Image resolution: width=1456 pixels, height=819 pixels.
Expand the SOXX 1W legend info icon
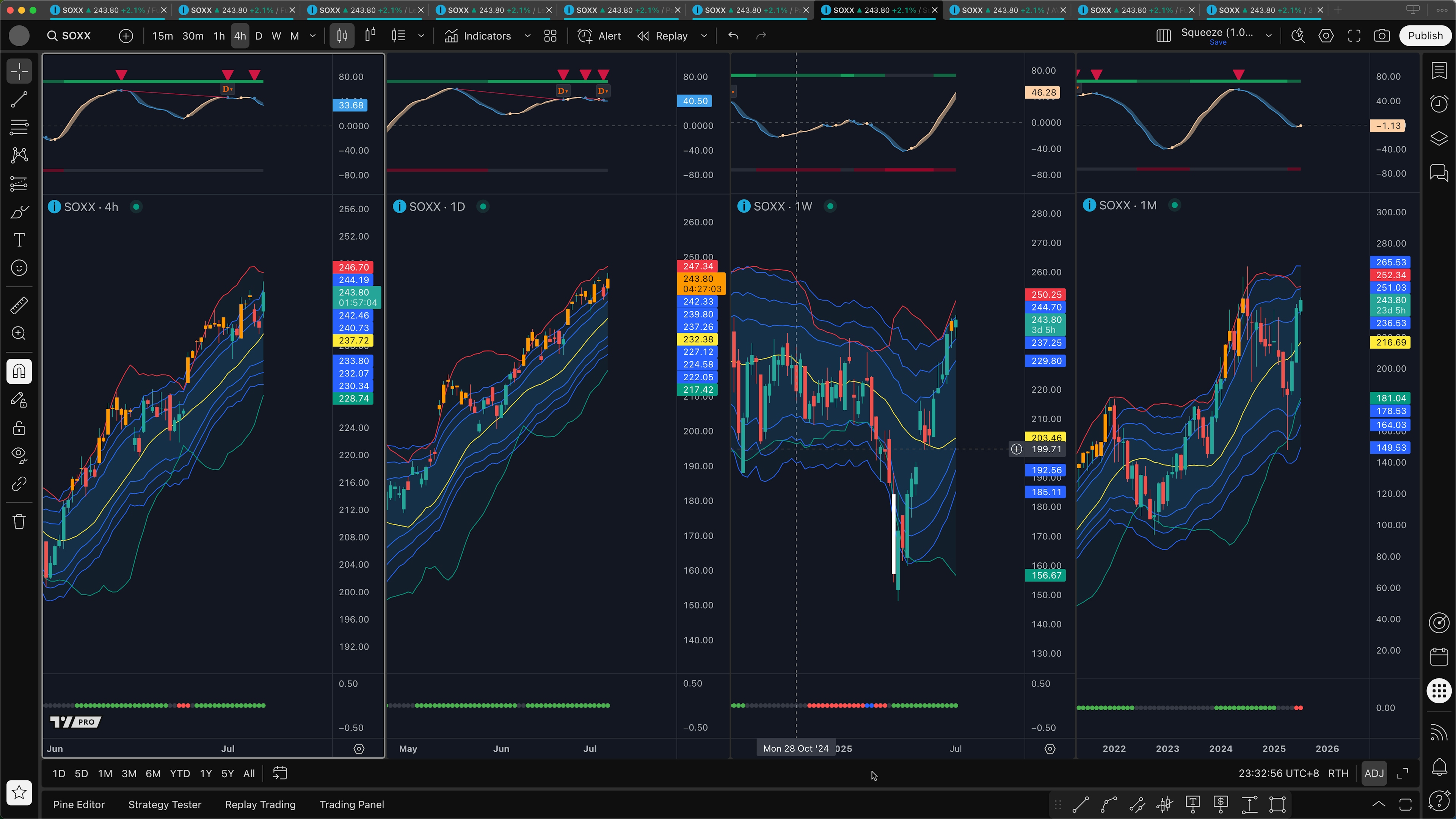(x=744, y=206)
